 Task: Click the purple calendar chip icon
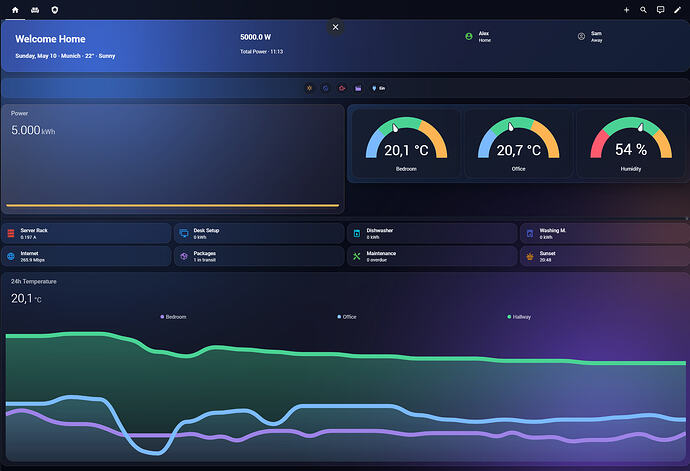click(358, 88)
